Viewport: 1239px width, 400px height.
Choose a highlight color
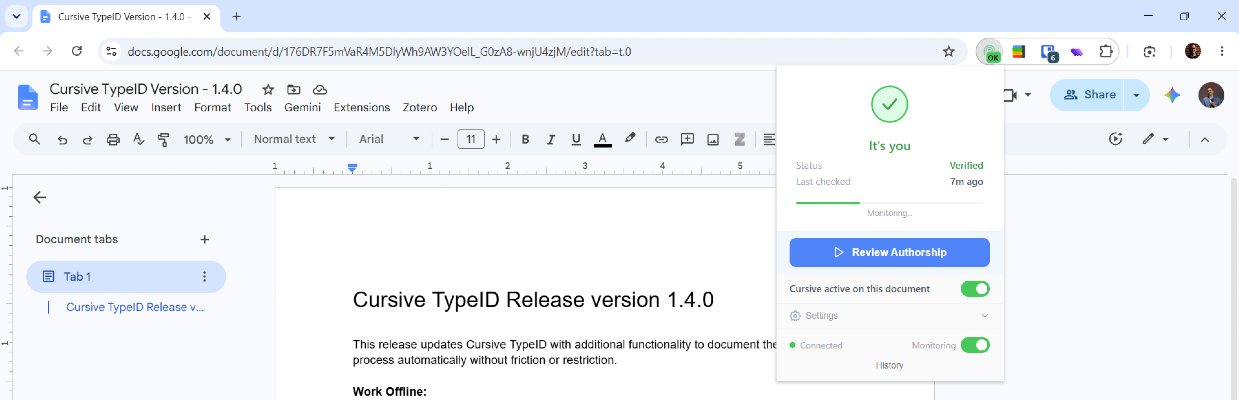coord(629,139)
